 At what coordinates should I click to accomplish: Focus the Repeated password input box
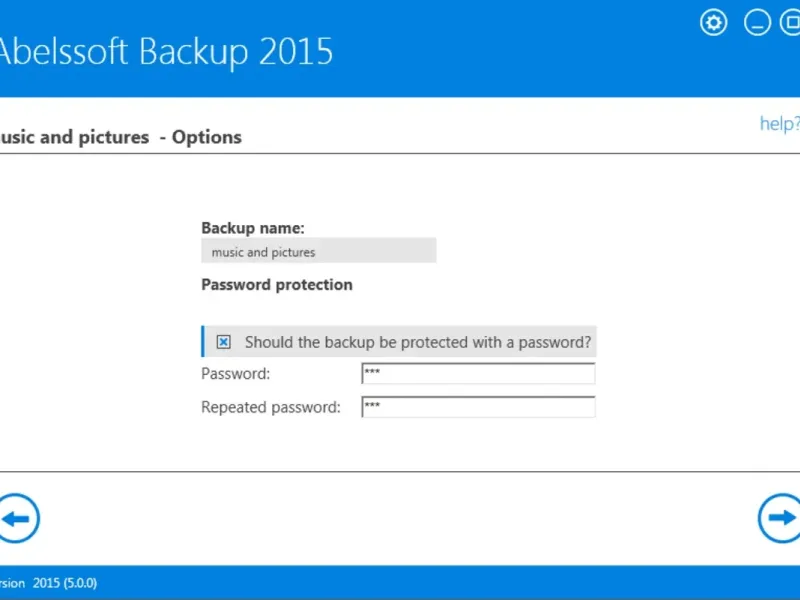pyautogui.click(x=478, y=407)
